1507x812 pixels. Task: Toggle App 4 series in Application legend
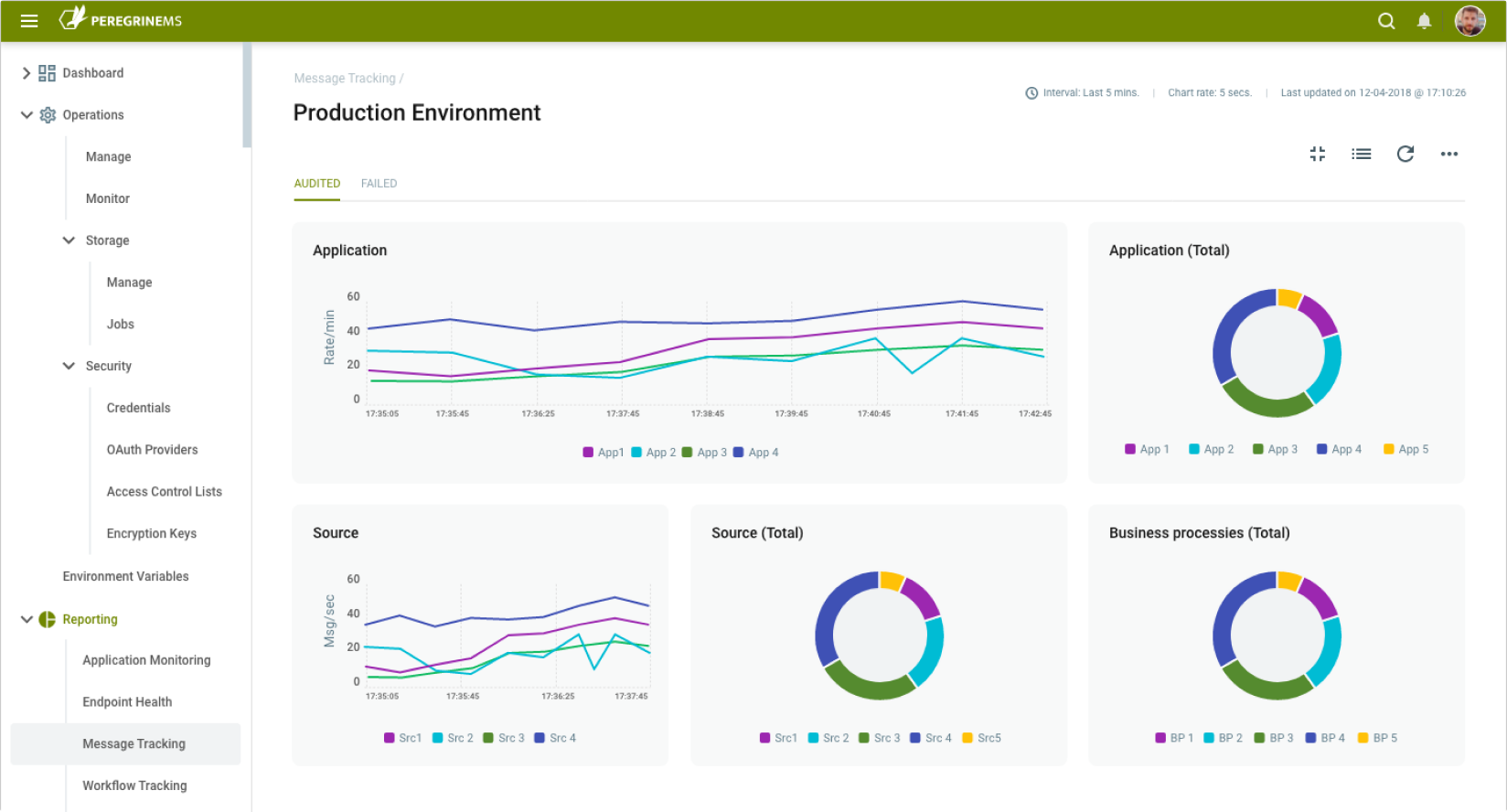tap(756, 453)
